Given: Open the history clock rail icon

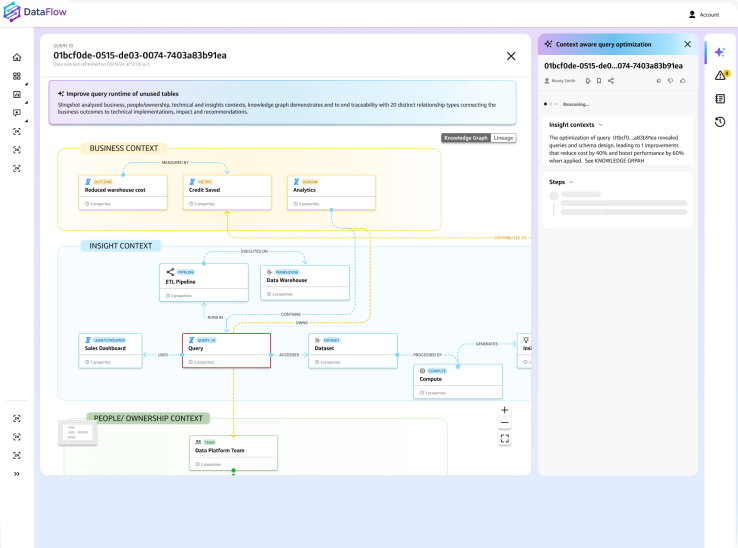Looking at the screenshot, I should click(720, 122).
